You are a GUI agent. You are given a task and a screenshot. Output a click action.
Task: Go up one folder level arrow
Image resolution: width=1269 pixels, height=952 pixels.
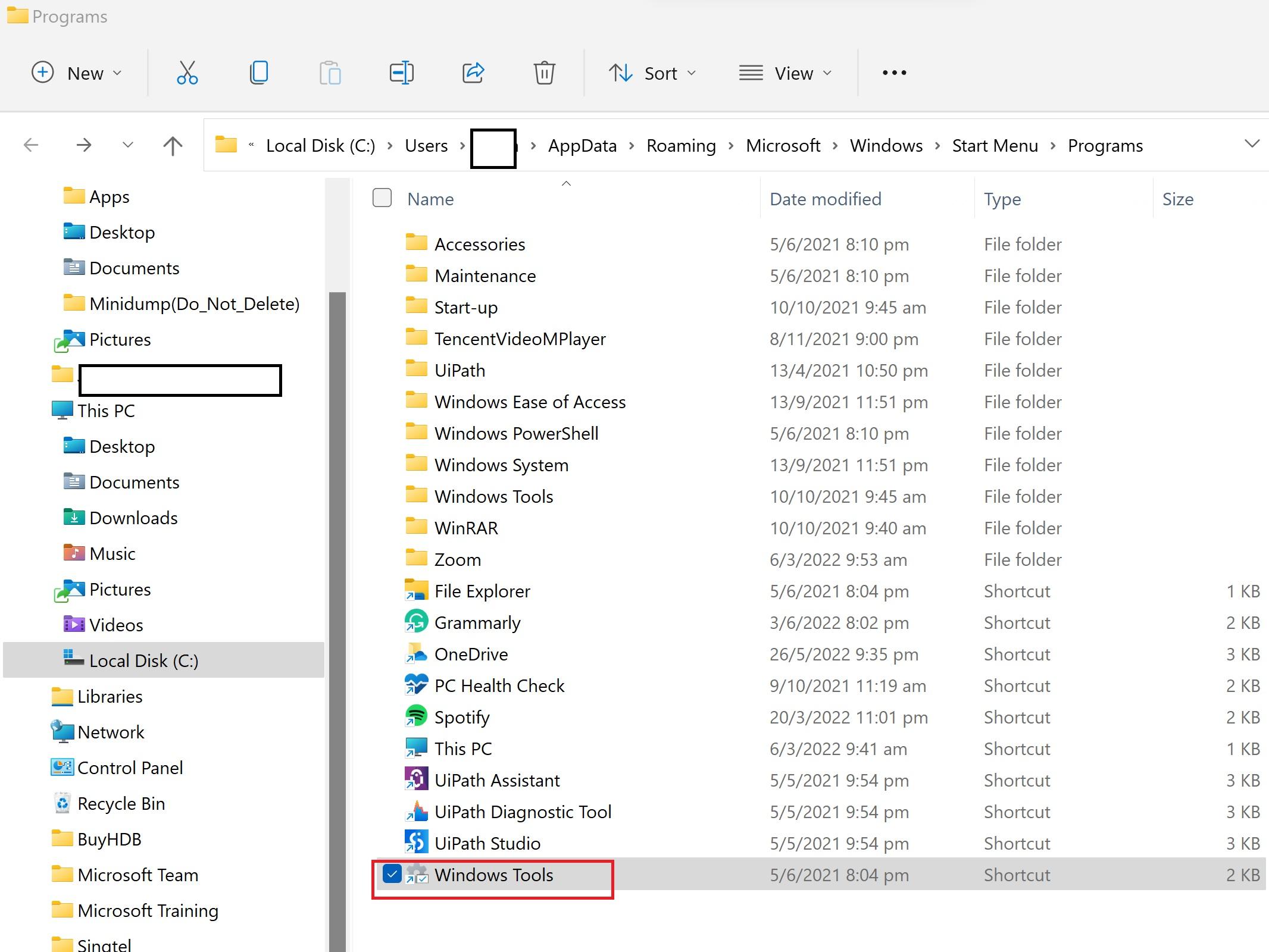[173, 145]
